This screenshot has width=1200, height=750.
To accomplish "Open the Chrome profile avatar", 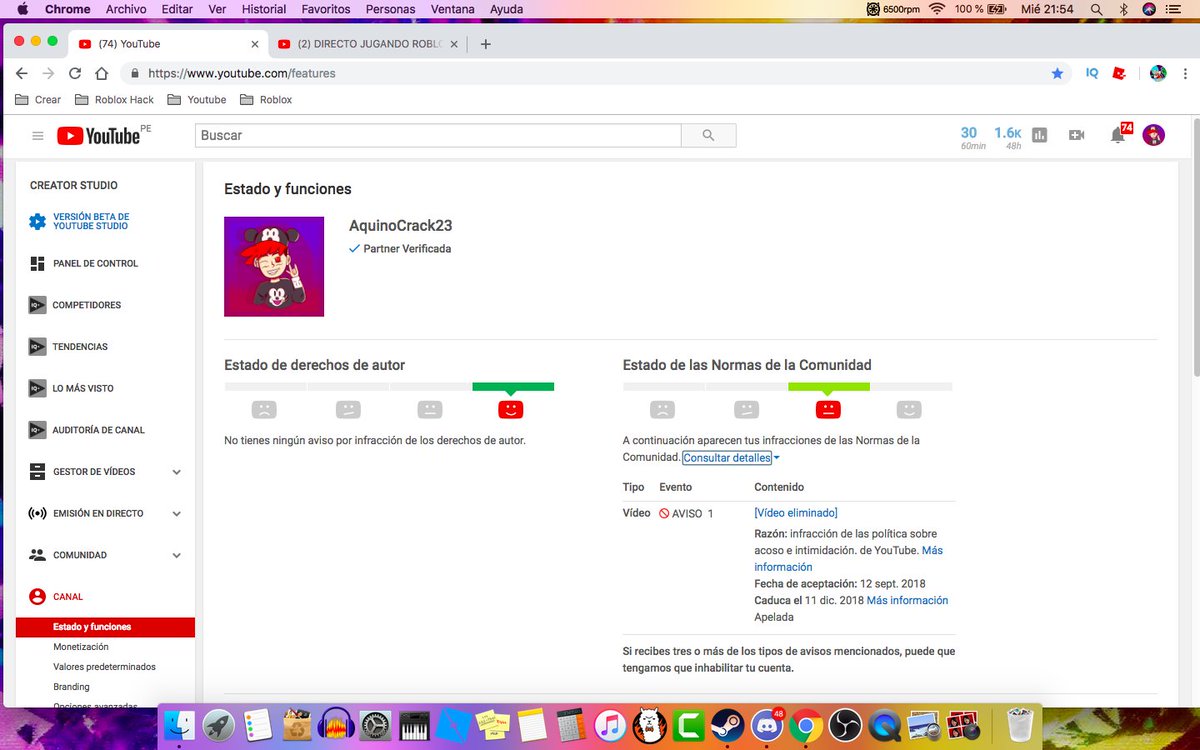I will 1158,73.
